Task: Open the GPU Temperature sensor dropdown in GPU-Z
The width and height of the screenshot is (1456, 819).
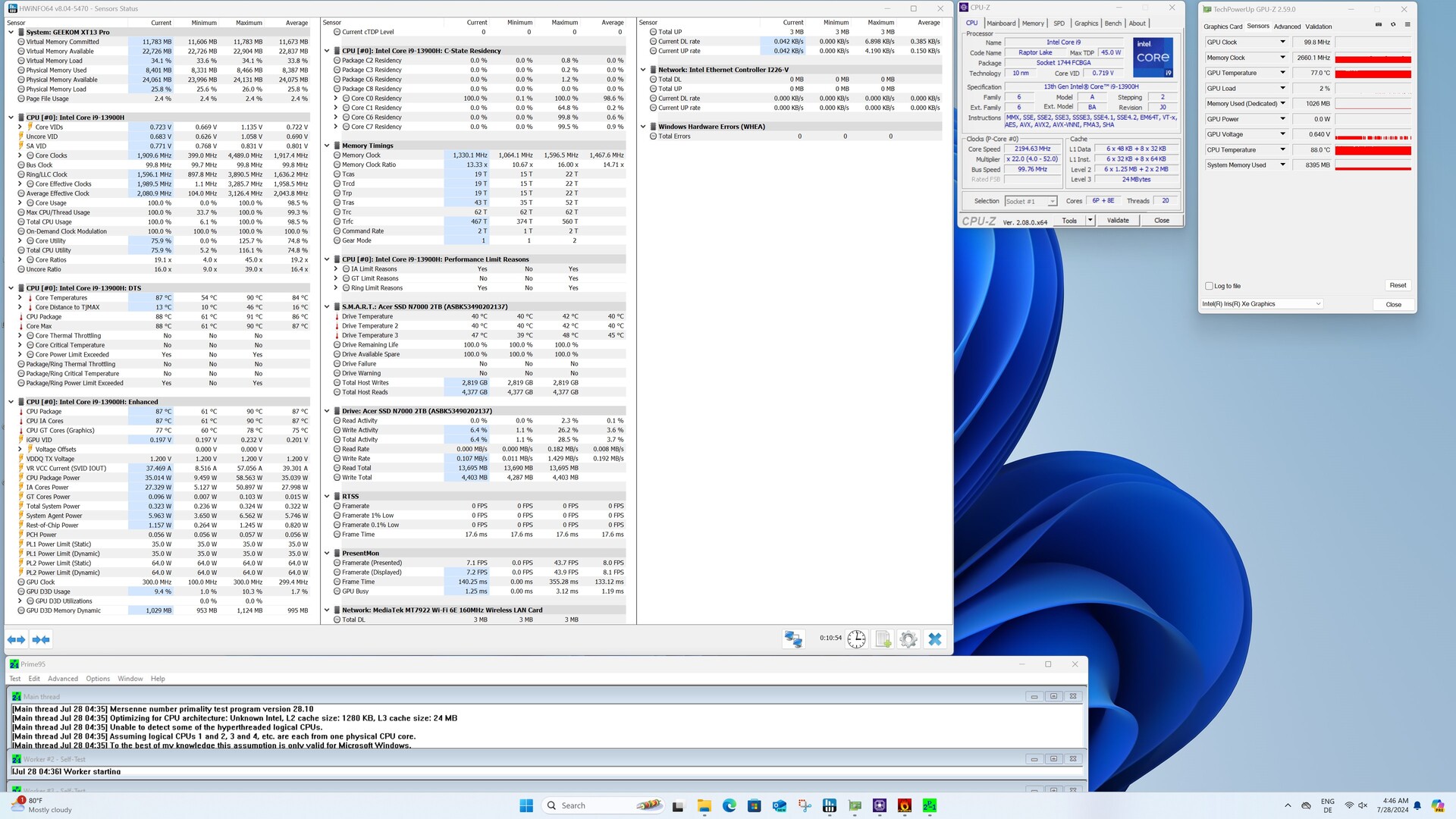Action: click(1282, 73)
